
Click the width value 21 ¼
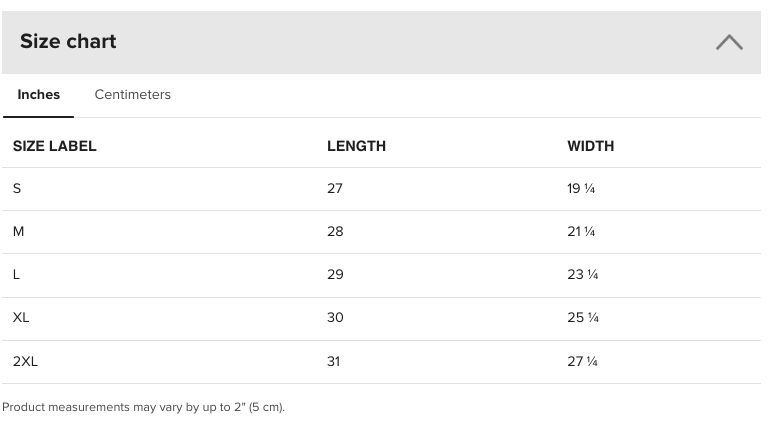tap(581, 232)
